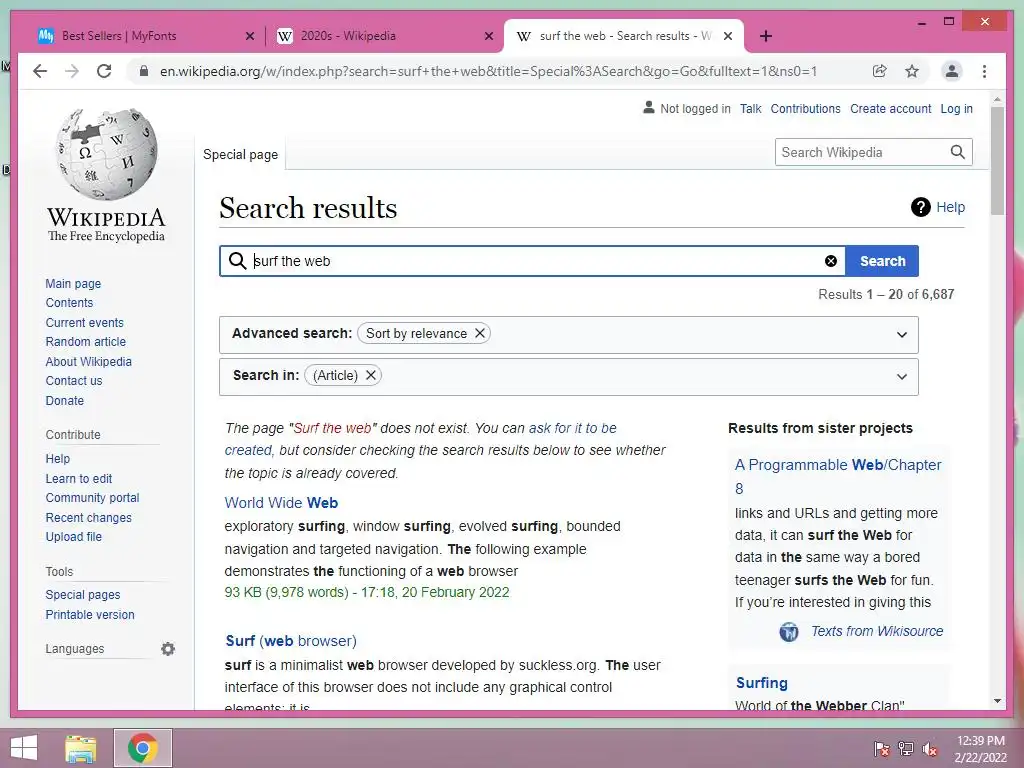Close the surf the web search tab
This screenshot has width=1024, height=768.
tap(728, 36)
